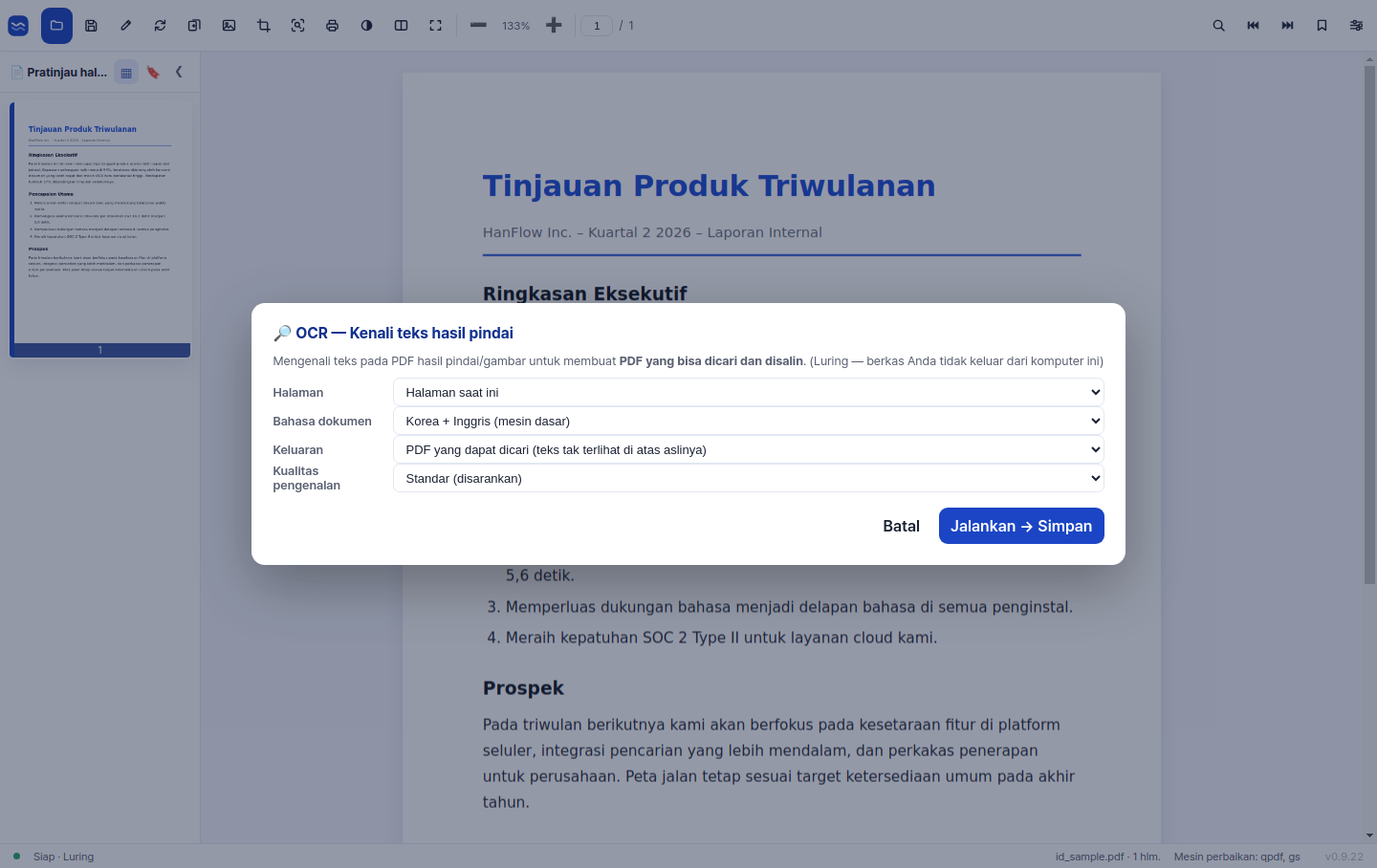Collapse the sidebar with the chevron

[179, 72]
